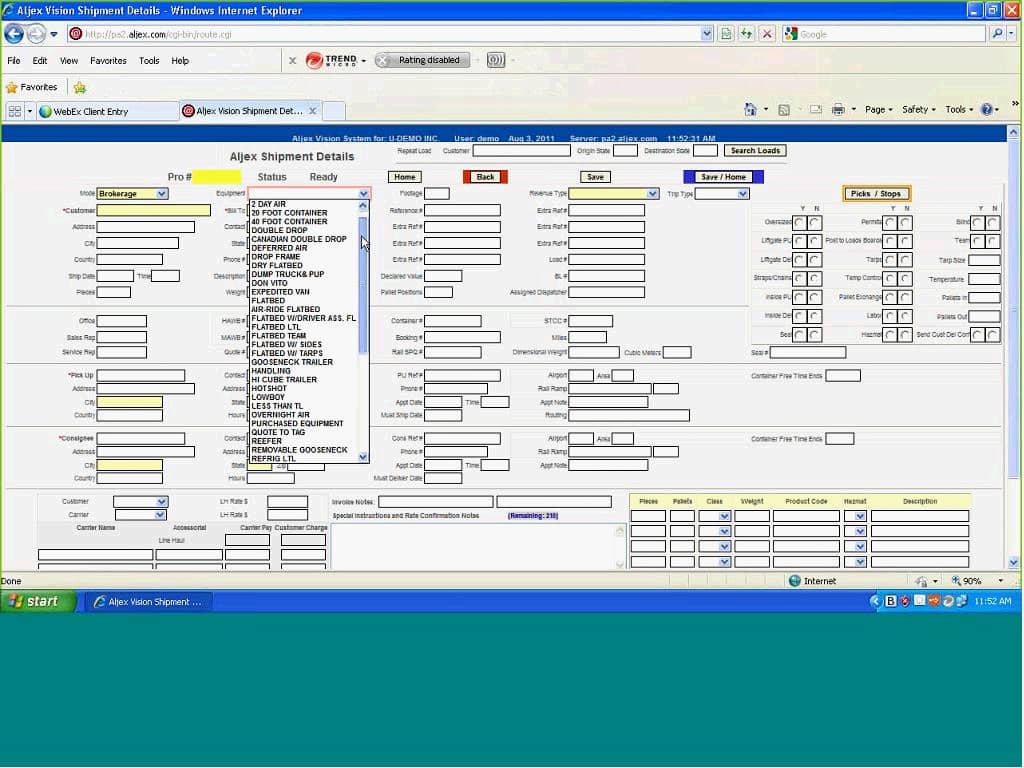The width and height of the screenshot is (1024, 768).
Task: Select Oversized Y radio button
Action: click(x=799, y=223)
